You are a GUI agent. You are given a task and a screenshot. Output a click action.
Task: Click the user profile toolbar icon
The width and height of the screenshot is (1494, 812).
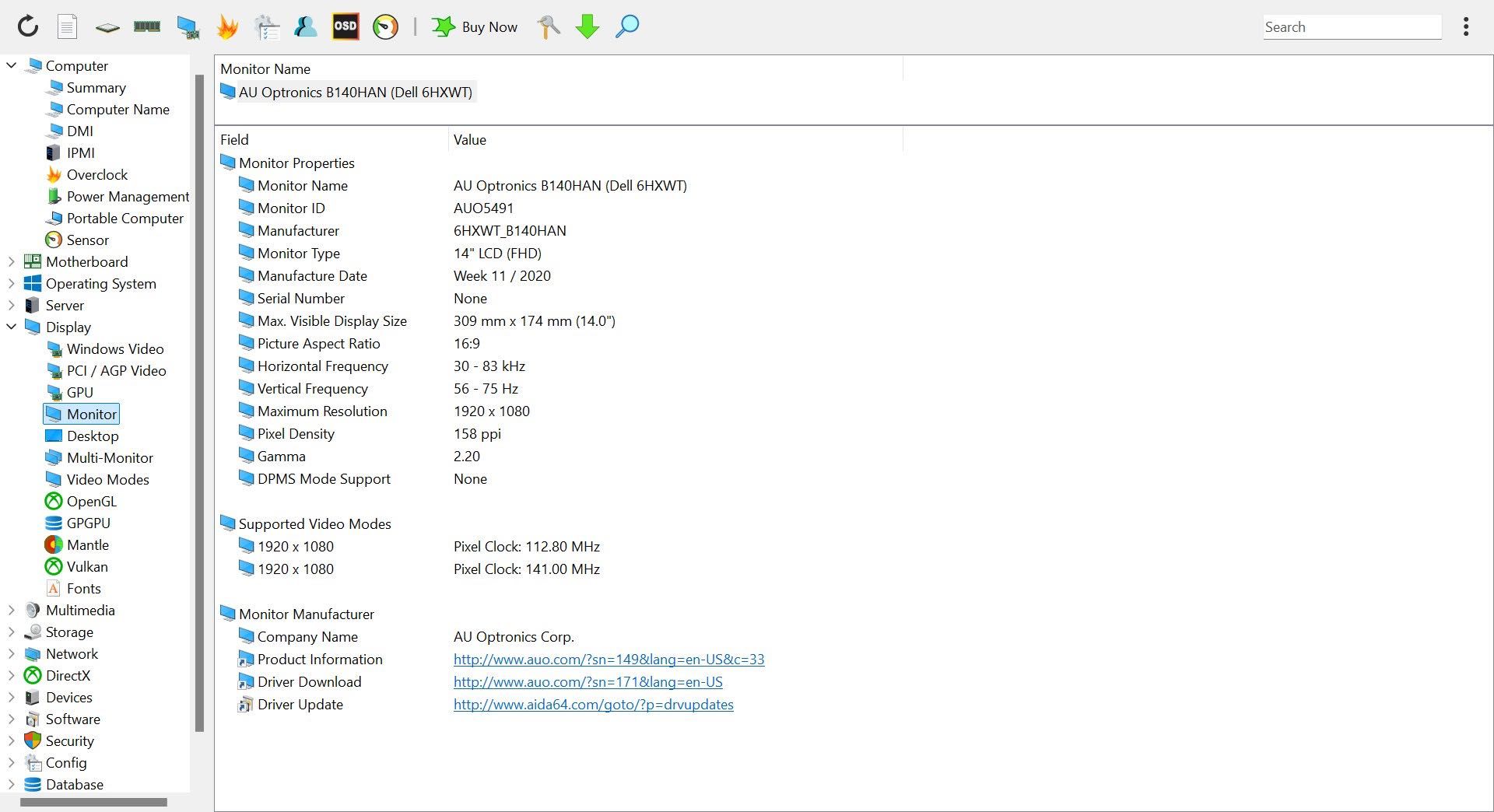coord(306,26)
